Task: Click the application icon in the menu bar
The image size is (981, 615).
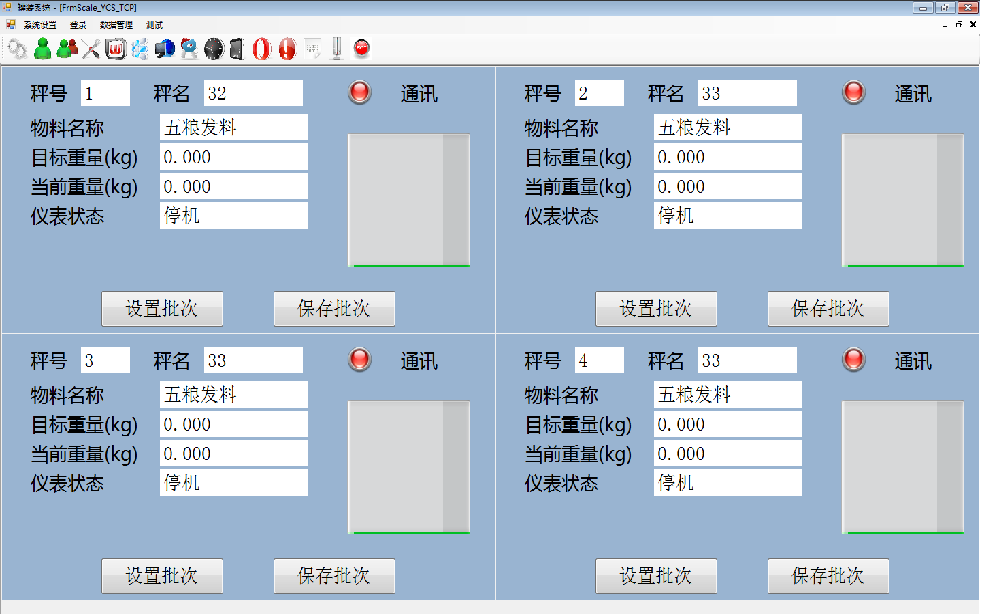Action: 11,24
